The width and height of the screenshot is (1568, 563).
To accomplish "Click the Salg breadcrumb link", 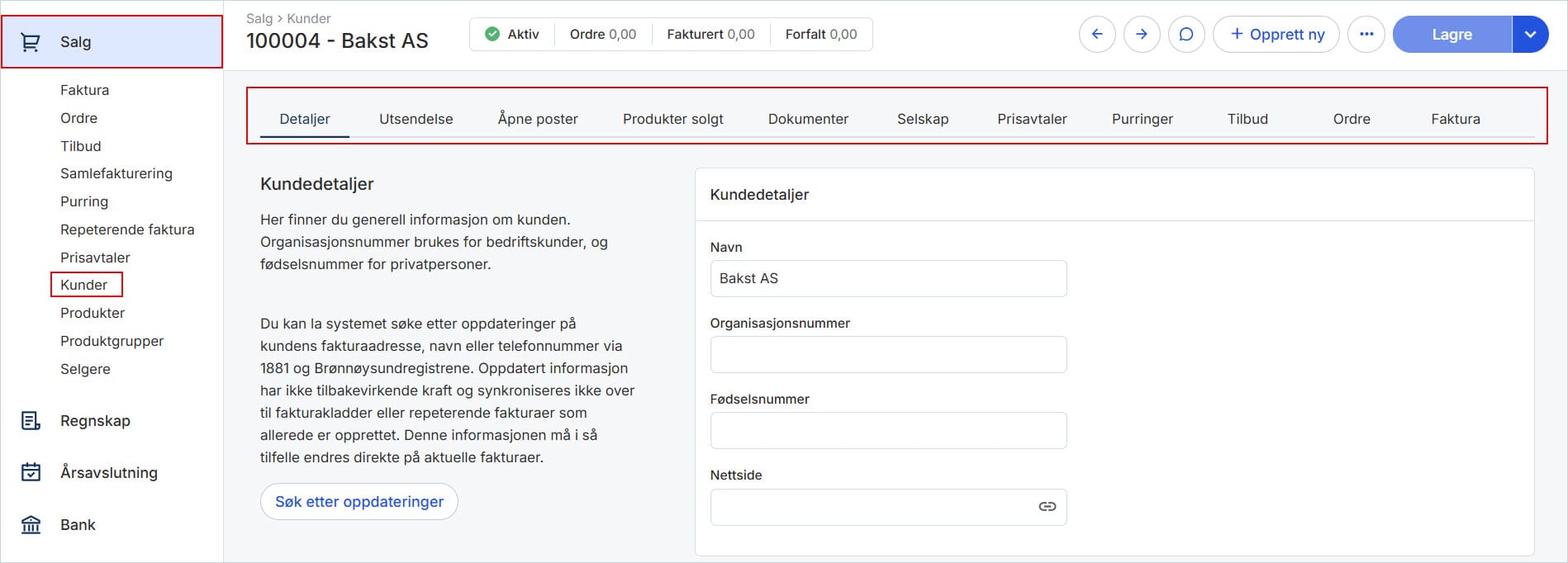I will pyautogui.click(x=259, y=18).
